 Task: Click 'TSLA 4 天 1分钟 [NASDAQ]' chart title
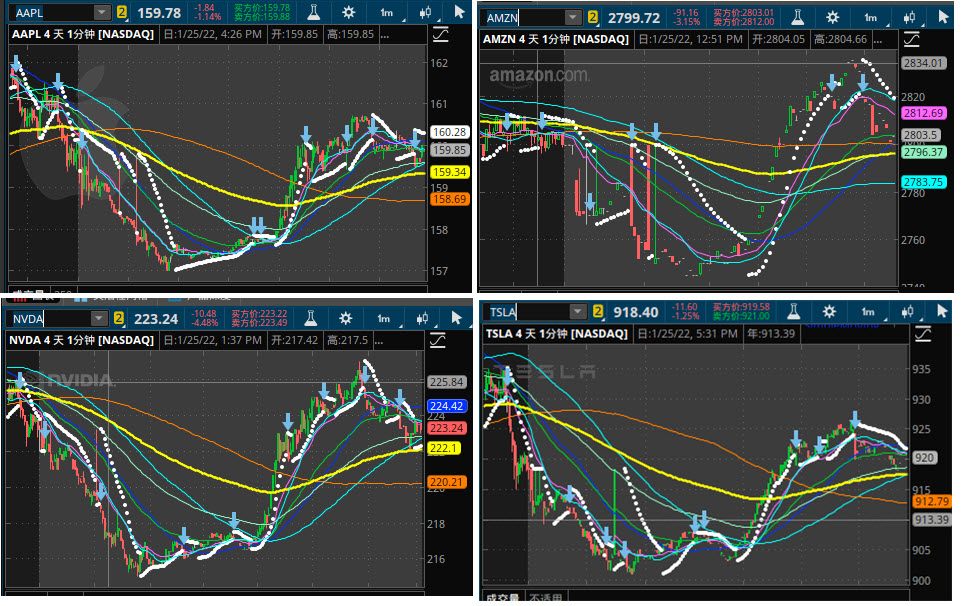[x=556, y=334]
